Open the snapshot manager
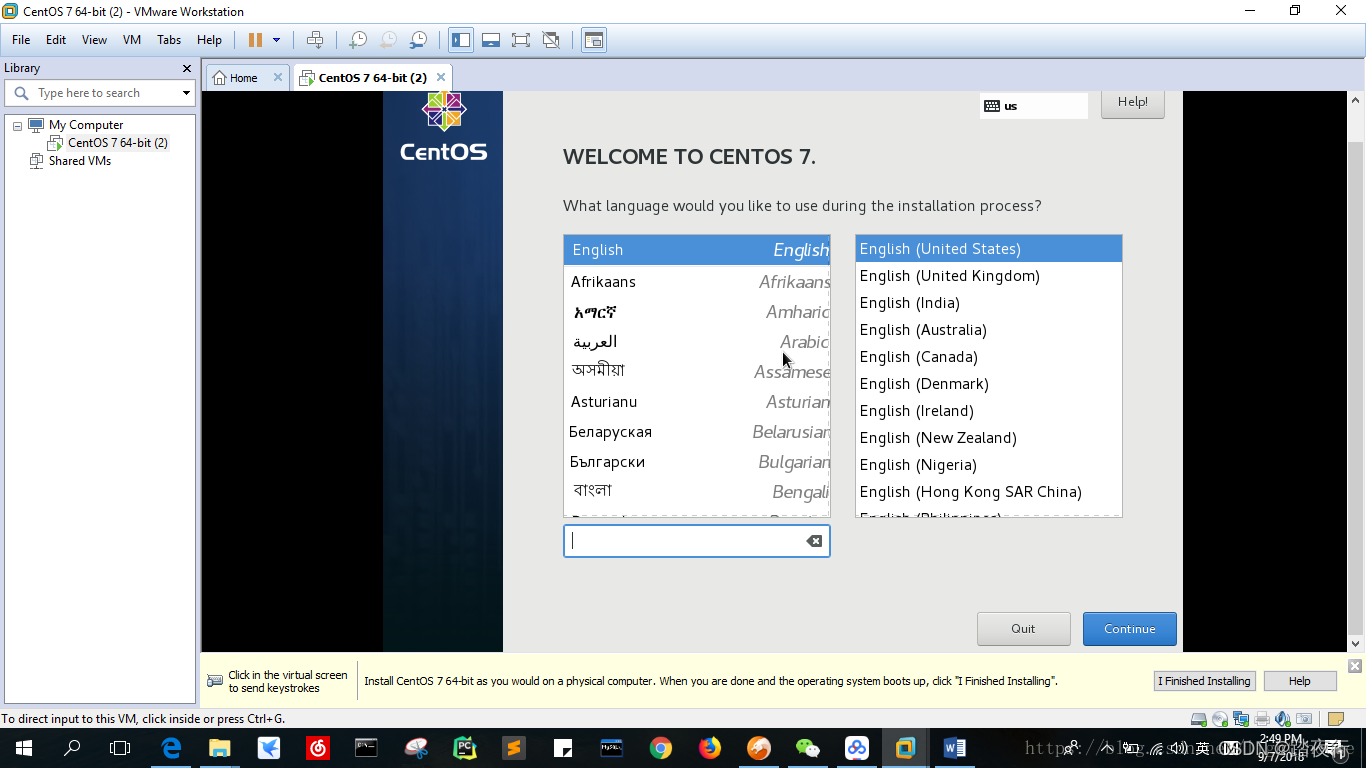The width and height of the screenshot is (1366, 768). 419,40
